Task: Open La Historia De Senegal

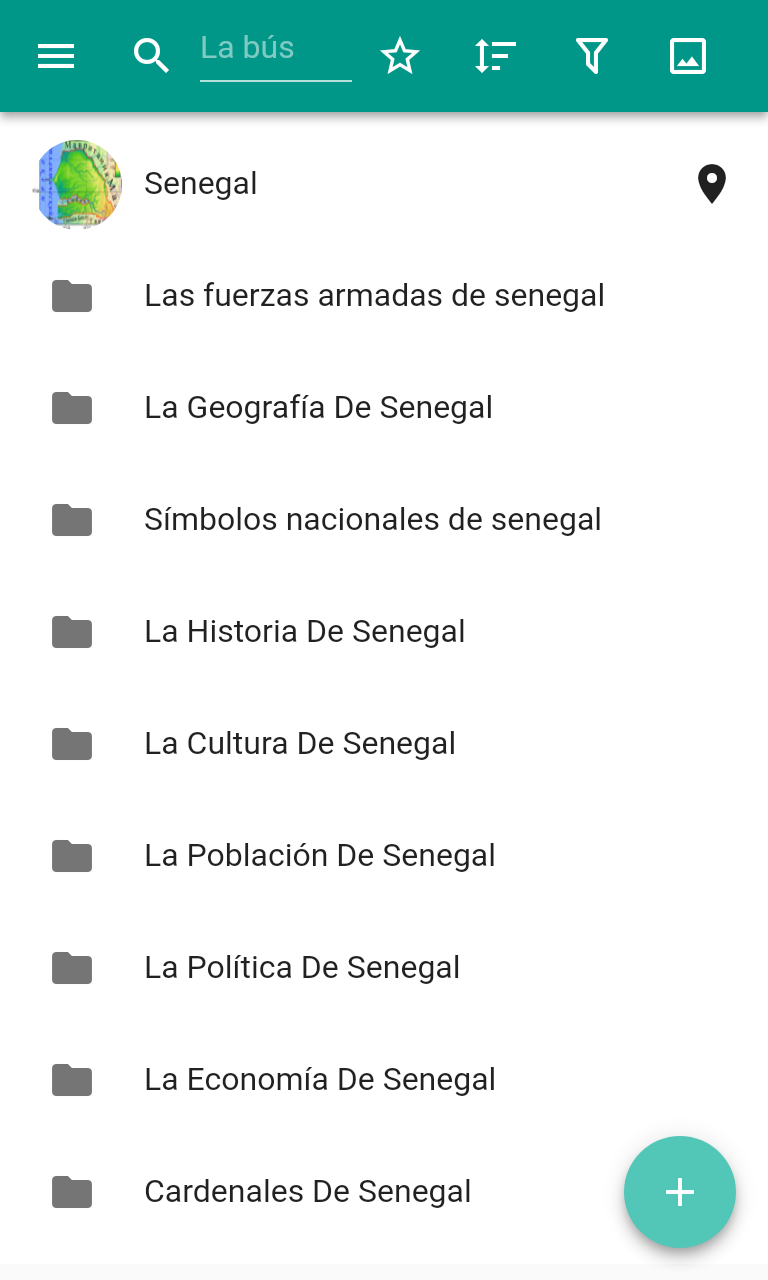Action: click(x=384, y=632)
